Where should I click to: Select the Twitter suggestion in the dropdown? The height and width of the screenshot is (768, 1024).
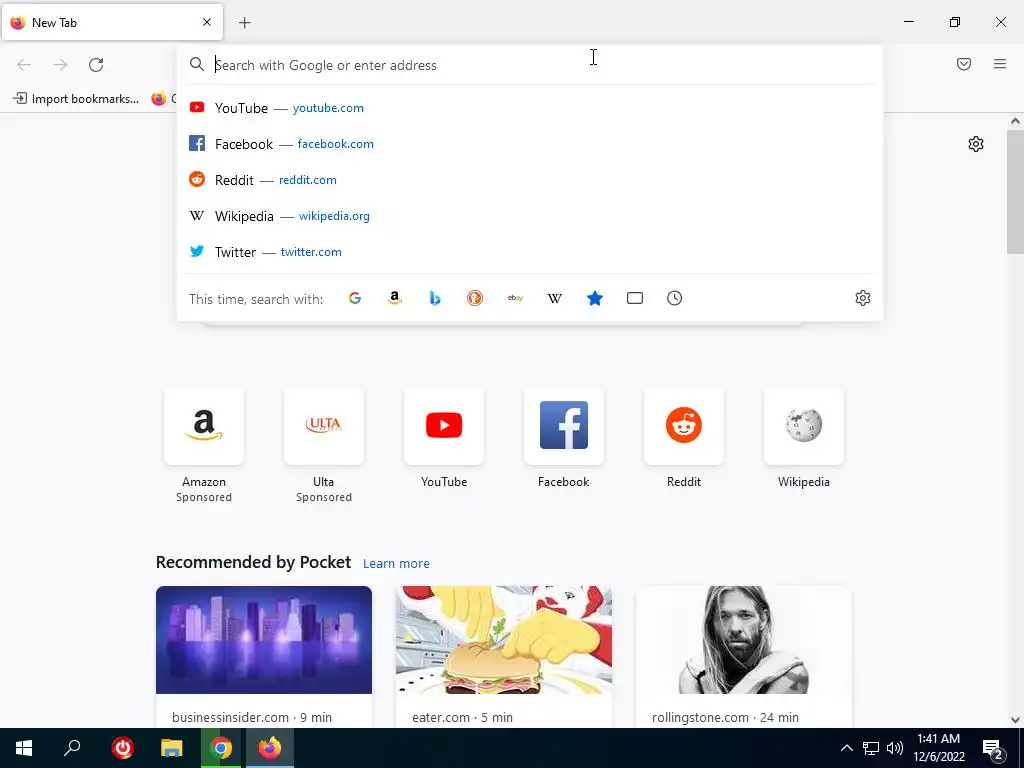click(x=530, y=251)
